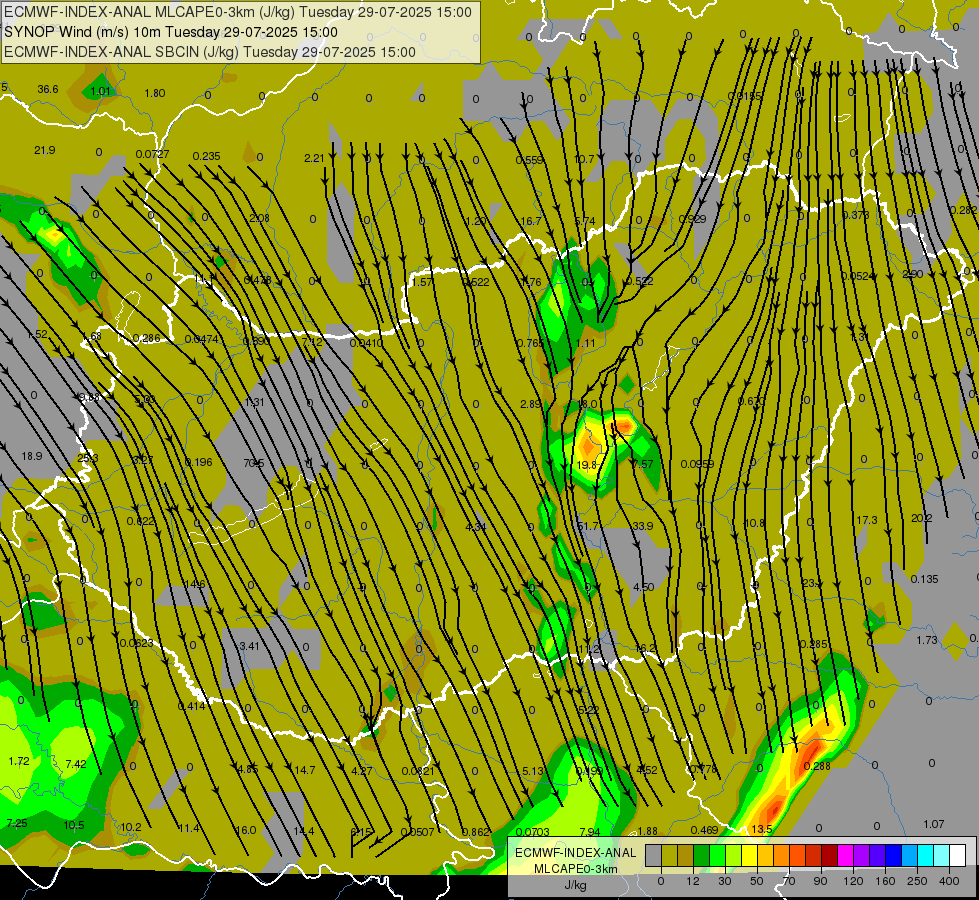Screen dimensions: 979x900
Task: Select the map value 21.9
Action: (45, 150)
